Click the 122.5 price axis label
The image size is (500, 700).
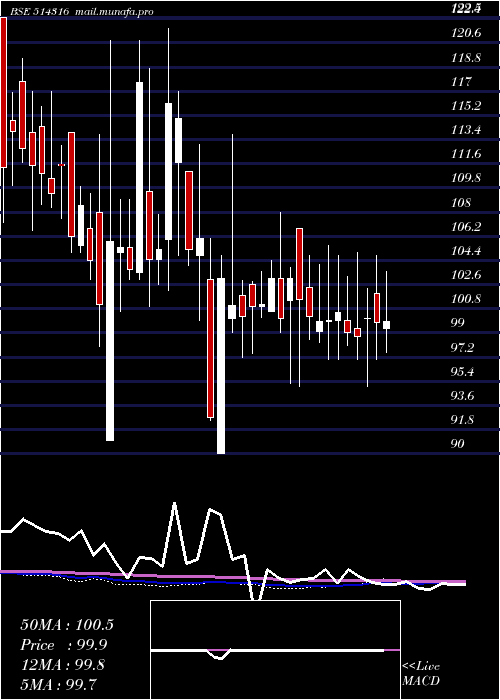[466, 8]
